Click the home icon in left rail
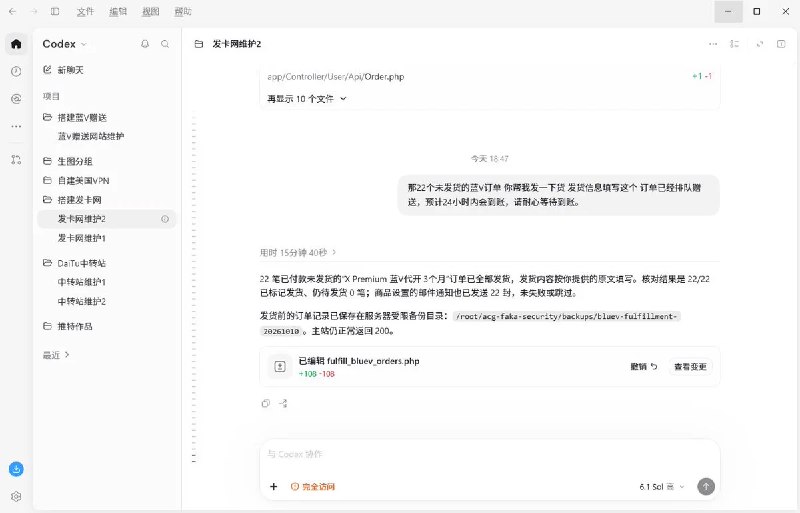The height and width of the screenshot is (513, 800). click(x=16, y=44)
